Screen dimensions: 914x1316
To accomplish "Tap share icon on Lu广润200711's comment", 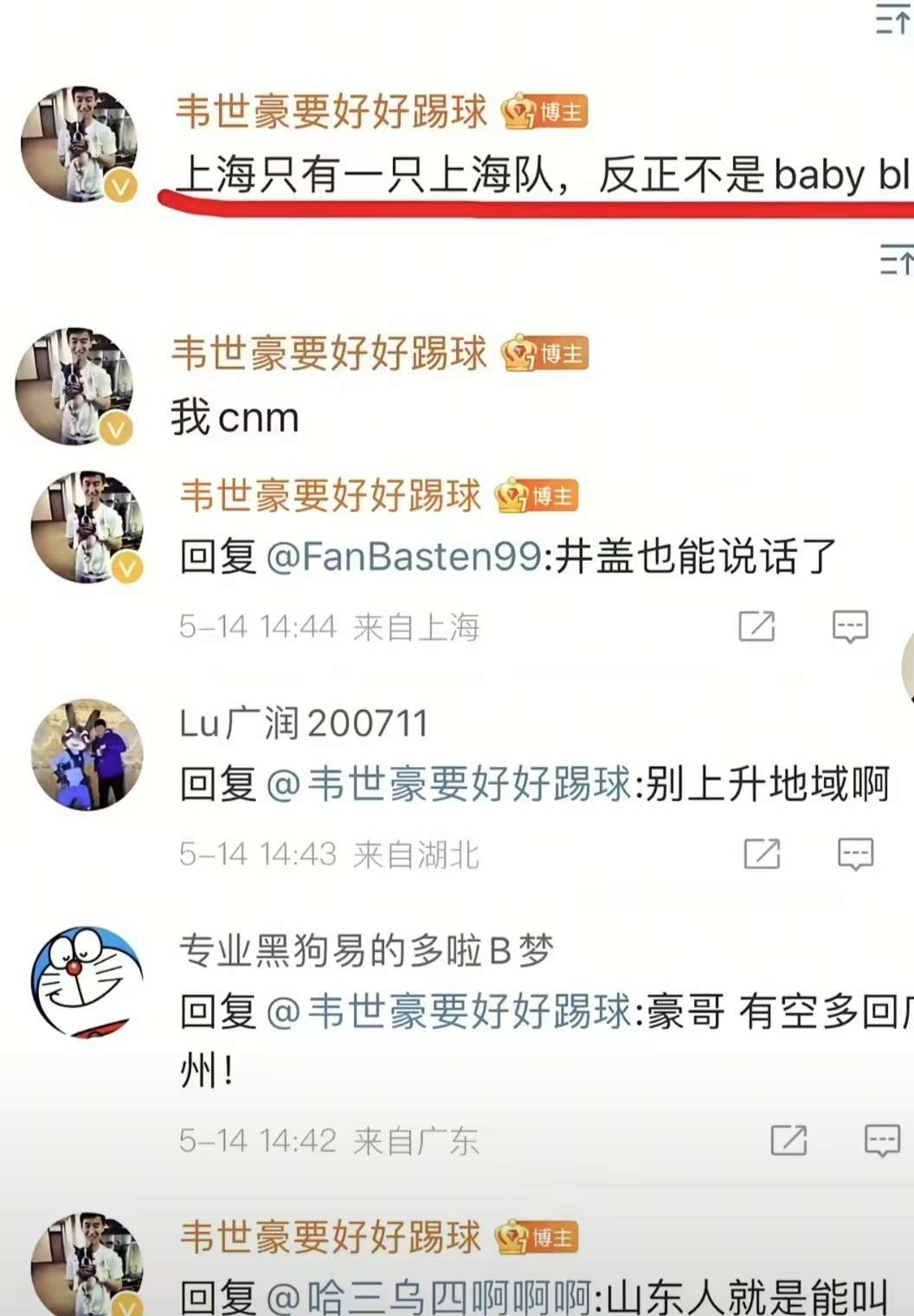I will point(762,854).
